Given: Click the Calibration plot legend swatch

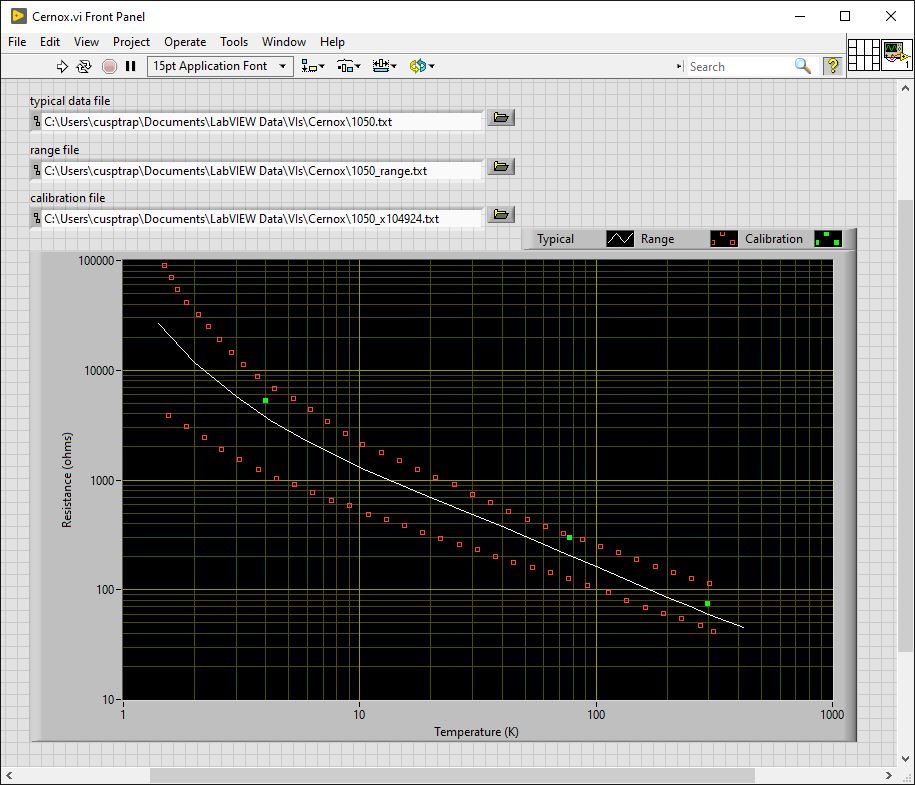Looking at the screenshot, I should (x=827, y=239).
